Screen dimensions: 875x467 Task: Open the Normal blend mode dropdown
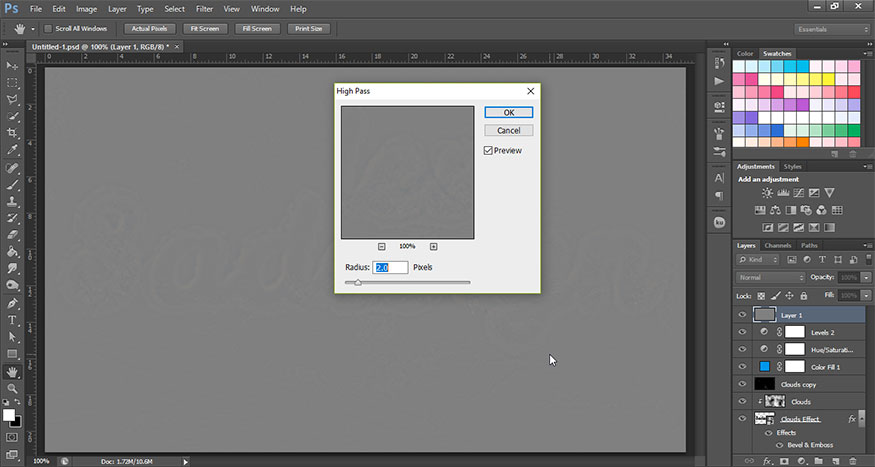[770, 277]
